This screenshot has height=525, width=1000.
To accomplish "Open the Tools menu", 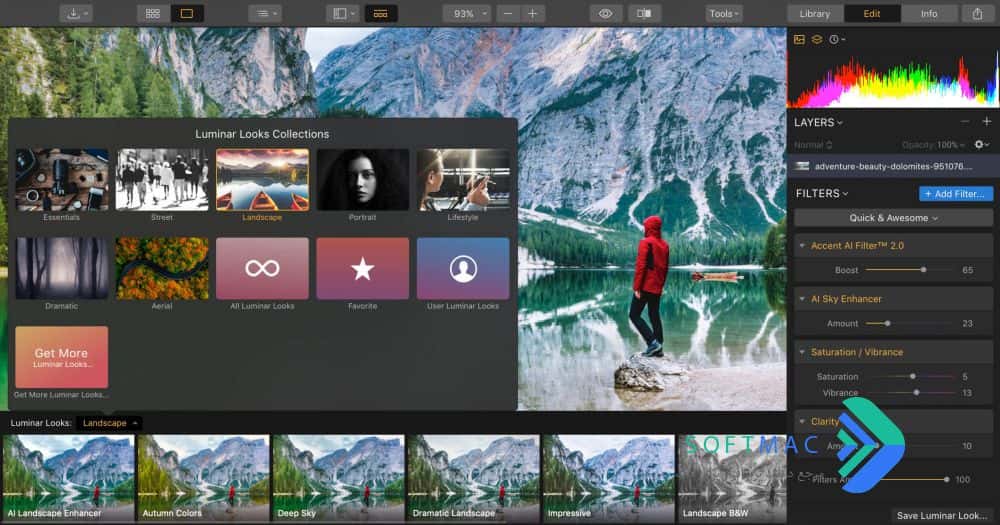I will (724, 13).
